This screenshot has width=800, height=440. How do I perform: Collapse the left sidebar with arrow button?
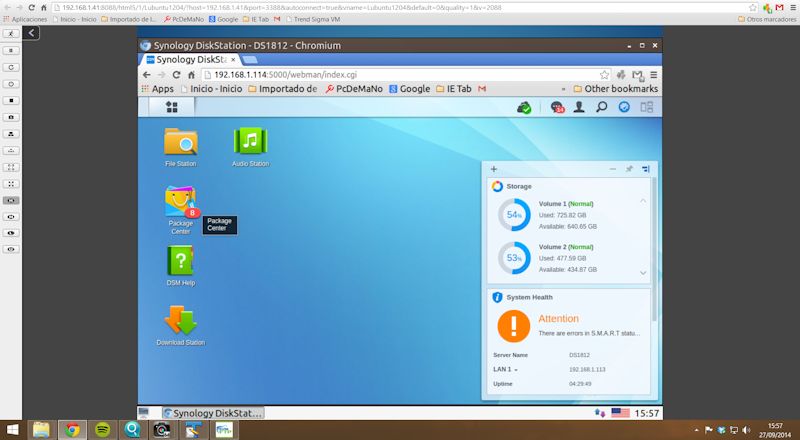coord(31,33)
